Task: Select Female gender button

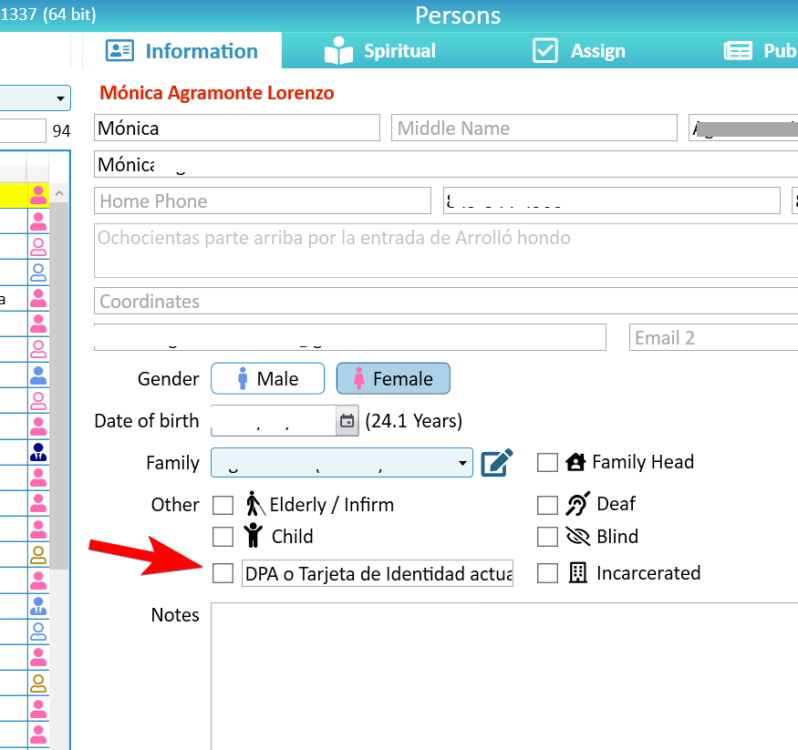Action: (393, 379)
